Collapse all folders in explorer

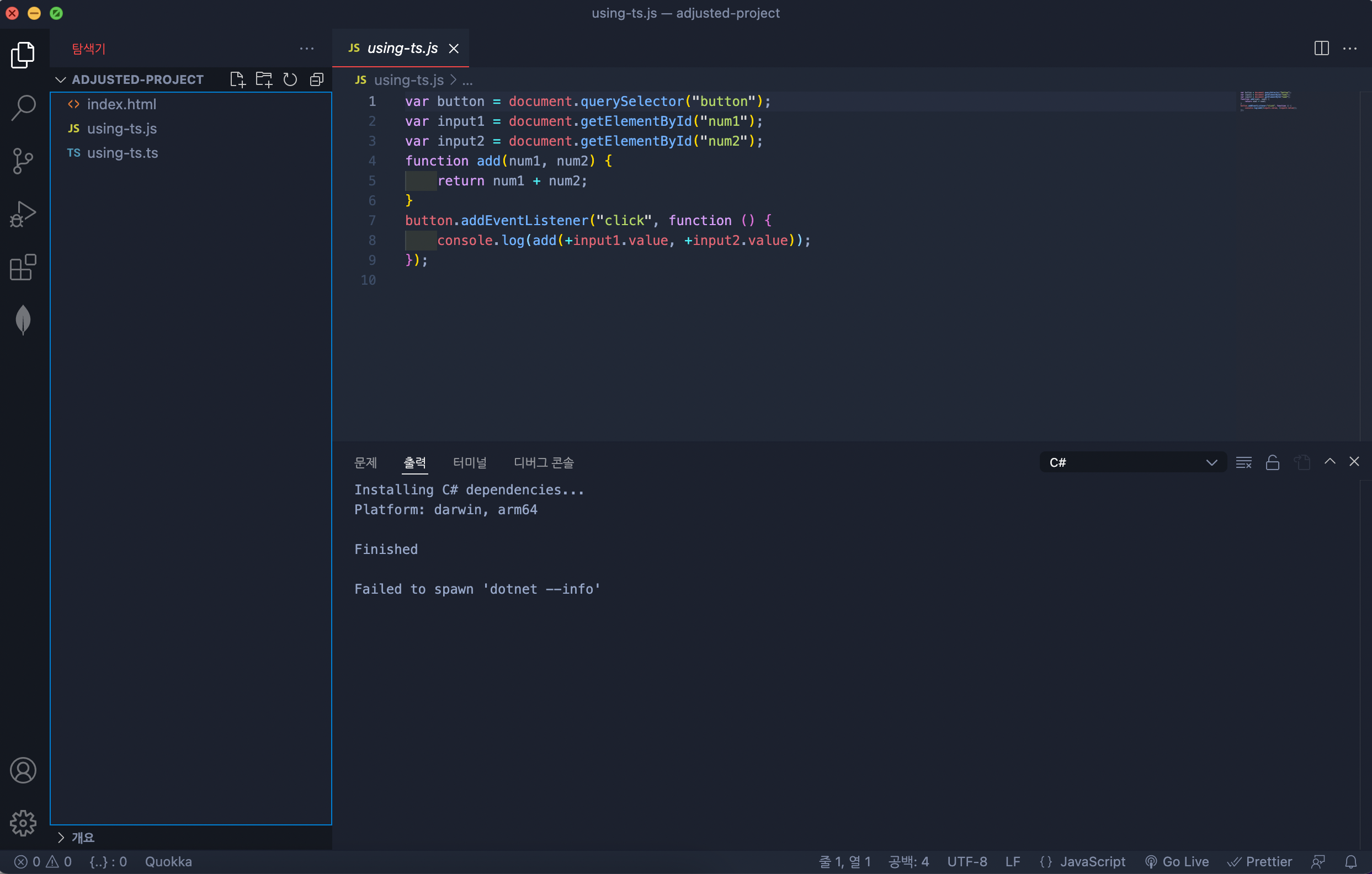point(317,79)
